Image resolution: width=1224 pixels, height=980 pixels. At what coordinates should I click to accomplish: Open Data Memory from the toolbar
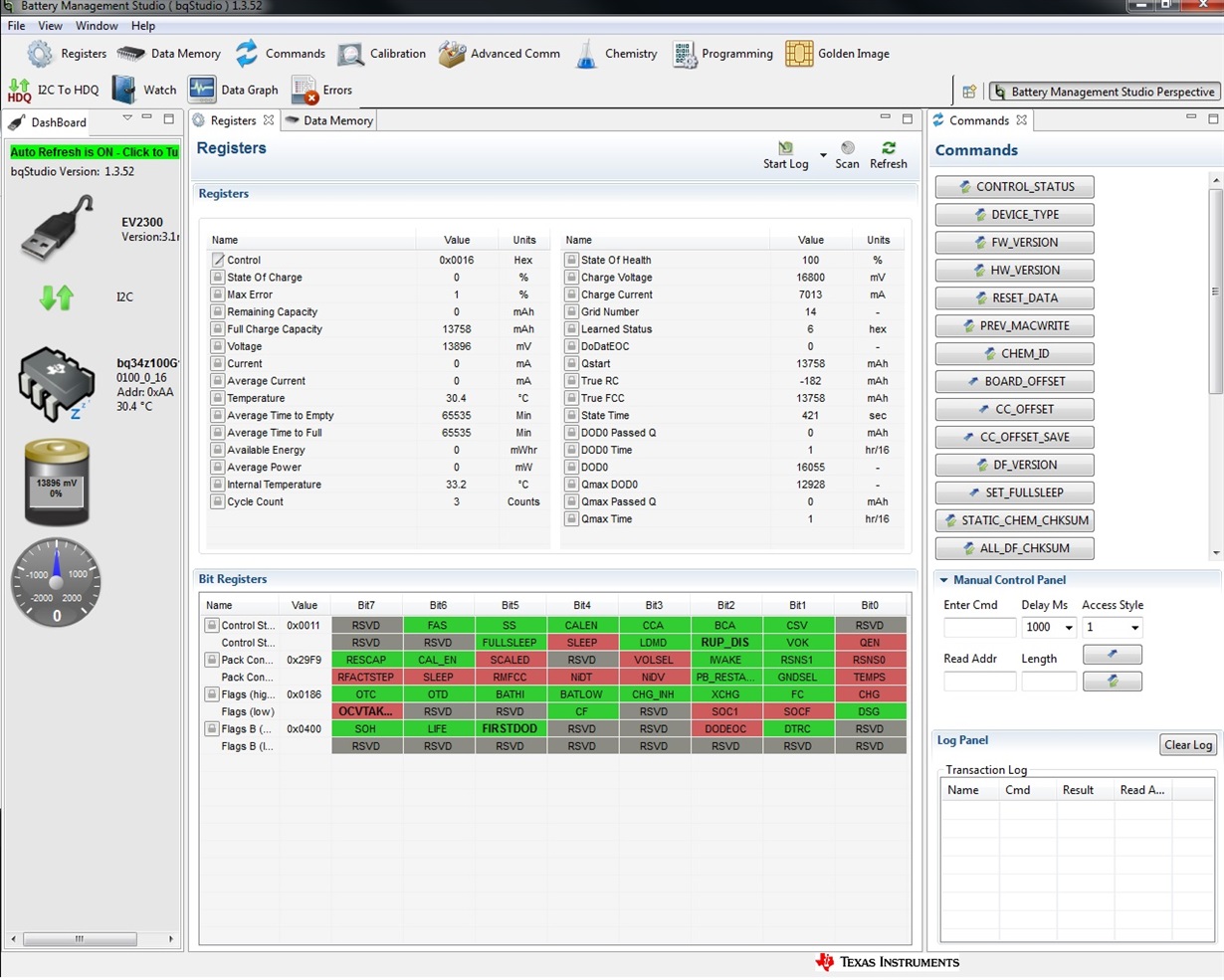(169, 54)
